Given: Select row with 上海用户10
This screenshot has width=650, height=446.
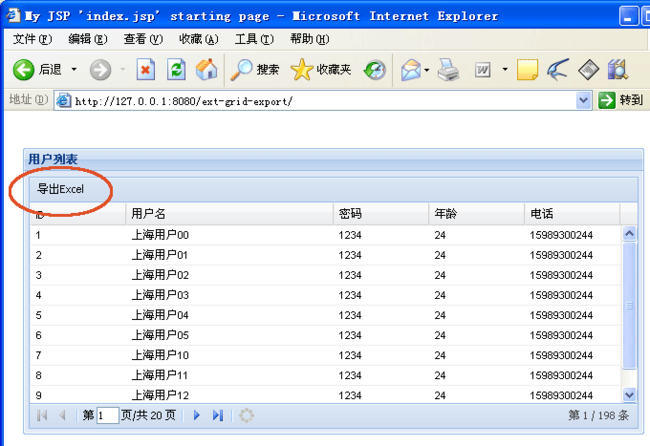Looking at the screenshot, I should click(x=325, y=355).
